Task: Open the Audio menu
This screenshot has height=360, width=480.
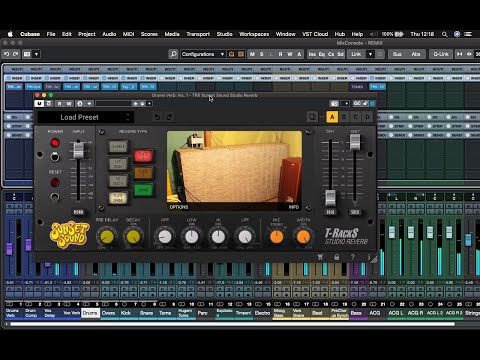Action: click(109, 34)
